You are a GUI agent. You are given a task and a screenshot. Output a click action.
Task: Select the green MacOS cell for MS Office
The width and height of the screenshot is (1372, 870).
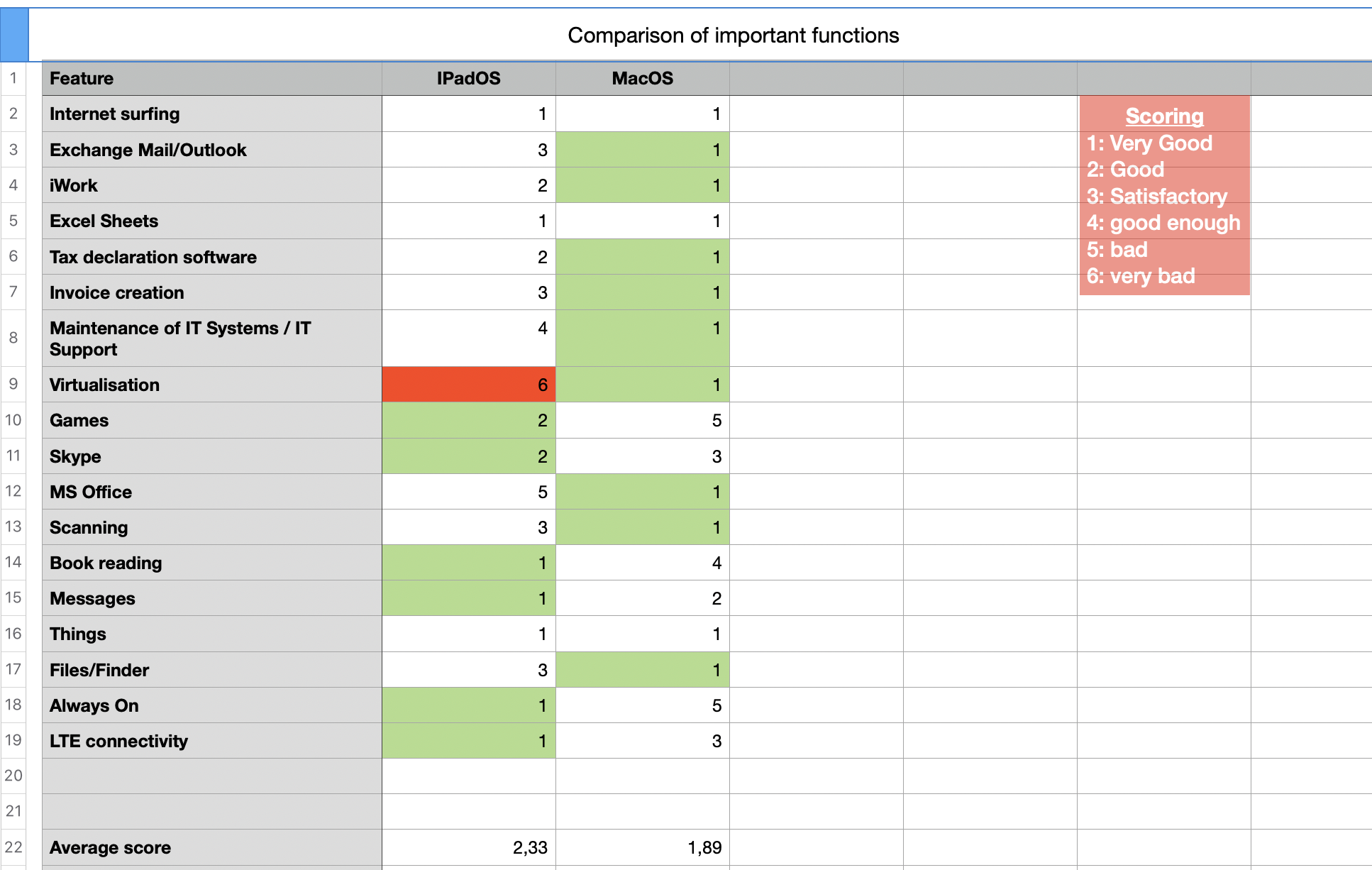point(642,492)
